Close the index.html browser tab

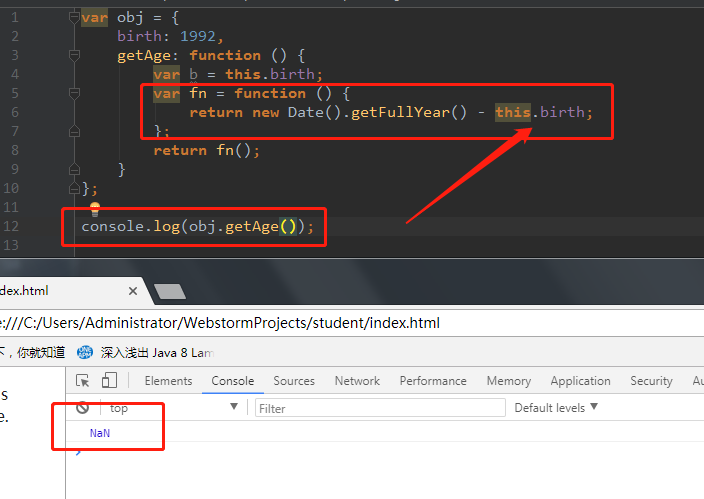click(x=132, y=291)
